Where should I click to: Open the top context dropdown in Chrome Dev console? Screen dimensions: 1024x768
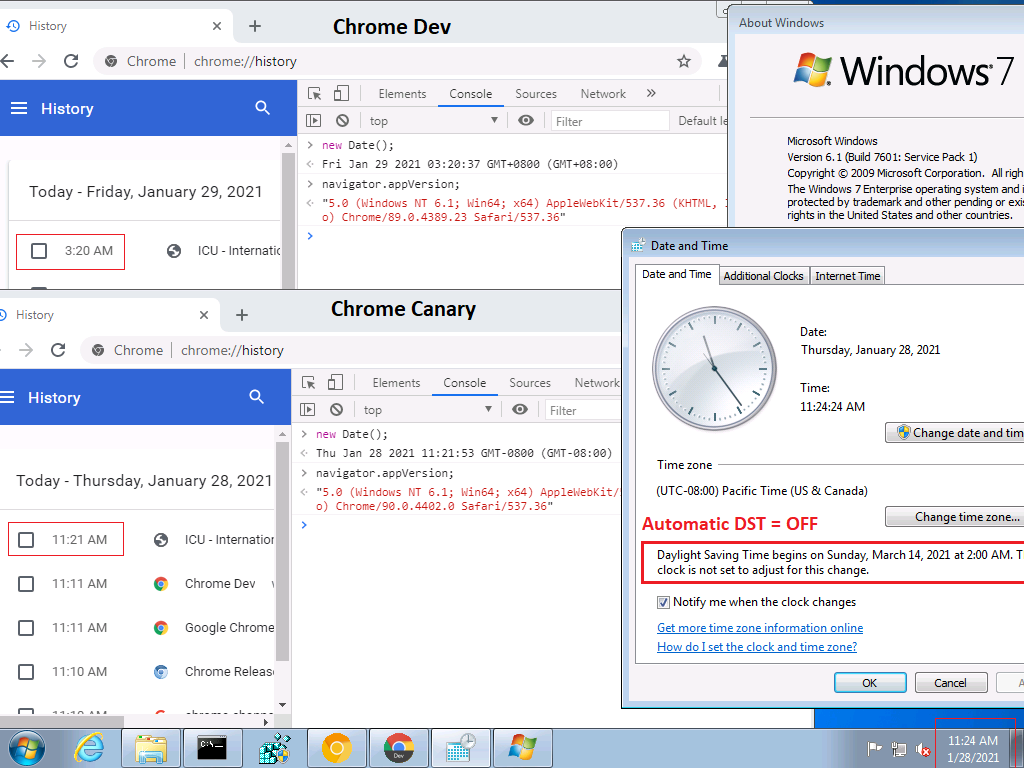tap(433, 121)
